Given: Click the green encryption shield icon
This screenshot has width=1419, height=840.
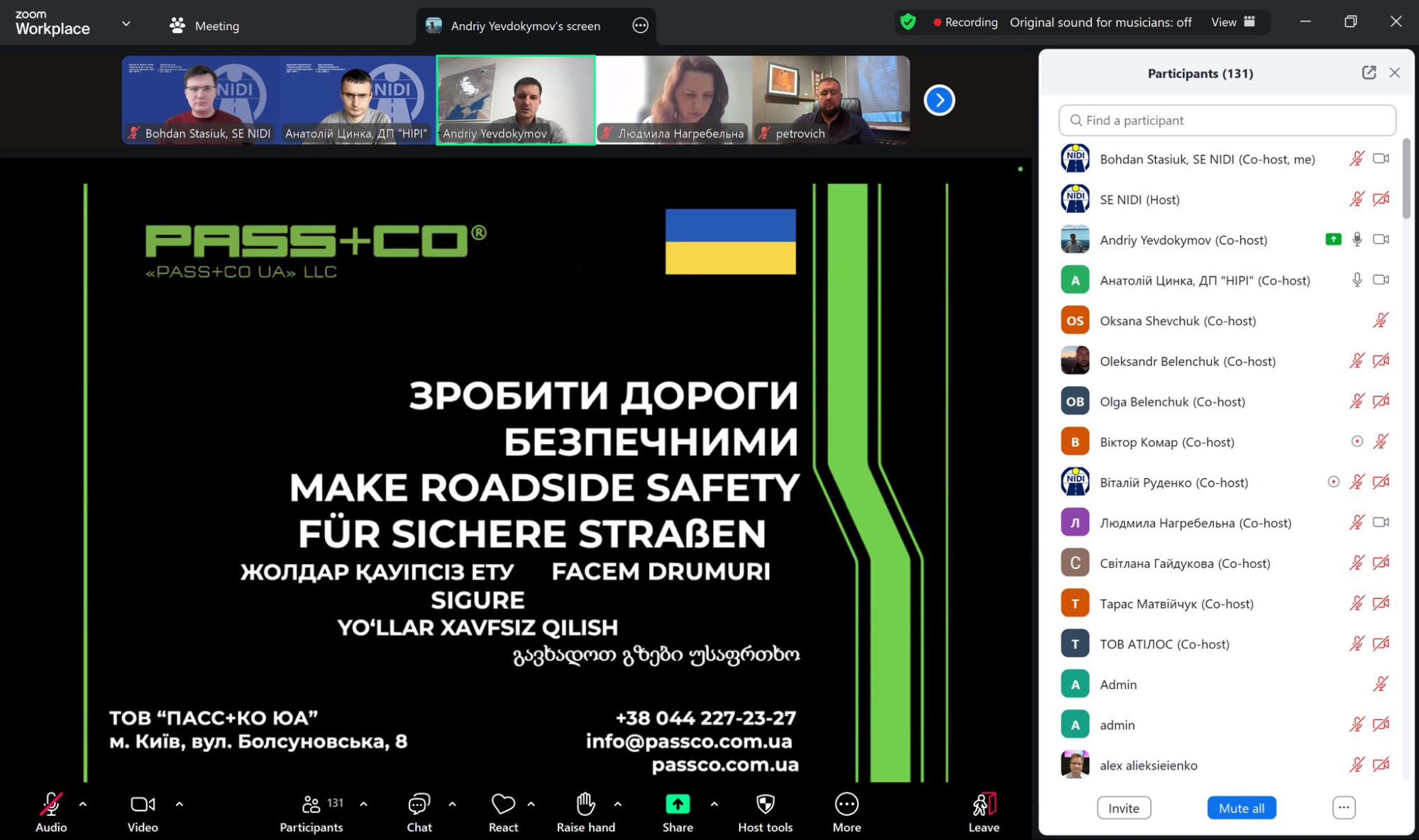Looking at the screenshot, I should click(x=908, y=22).
